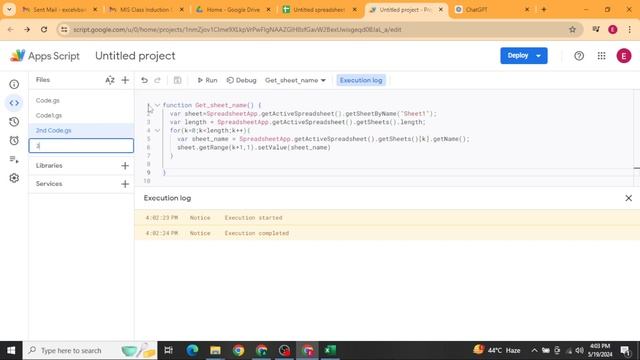Bookmark this page with the star icon
640x360 pixels.
pyautogui.click(x=572, y=29)
